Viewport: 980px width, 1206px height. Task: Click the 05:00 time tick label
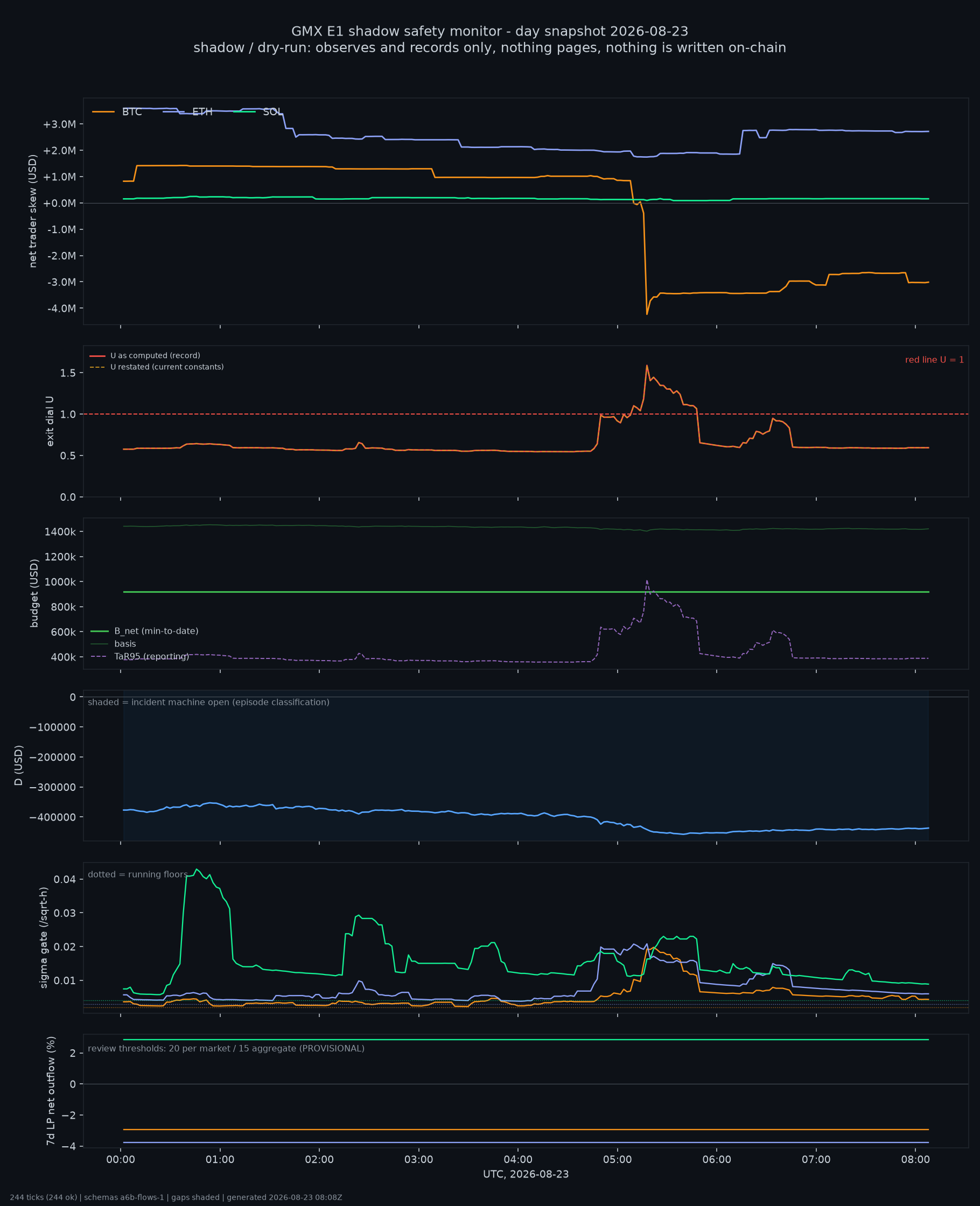pyautogui.click(x=617, y=1160)
